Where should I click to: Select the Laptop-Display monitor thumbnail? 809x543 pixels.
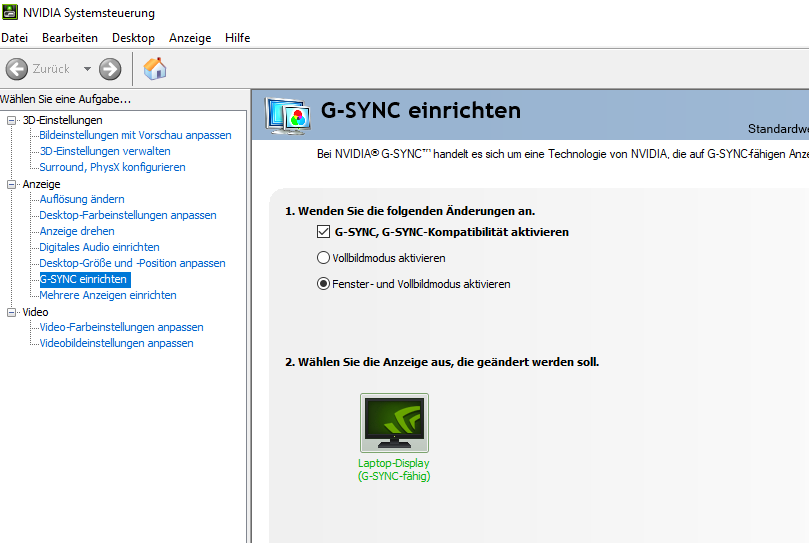[394, 423]
